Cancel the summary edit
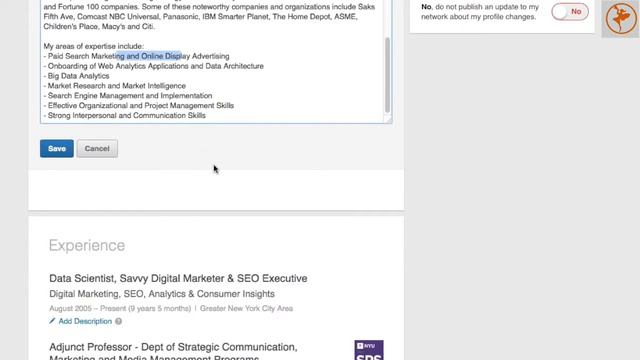 pos(97,149)
